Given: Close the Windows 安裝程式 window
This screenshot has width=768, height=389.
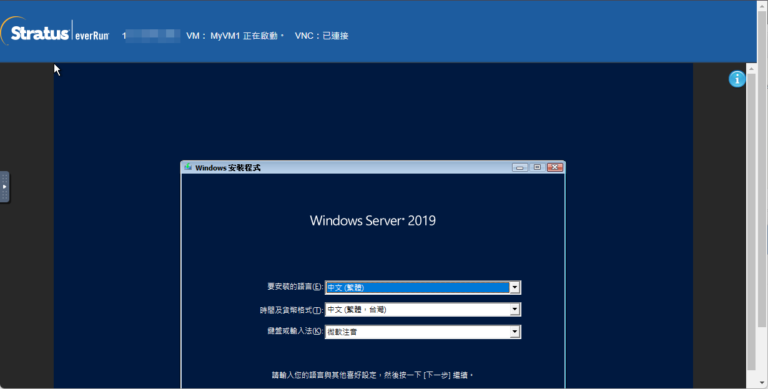Looking at the screenshot, I should [x=555, y=168].
